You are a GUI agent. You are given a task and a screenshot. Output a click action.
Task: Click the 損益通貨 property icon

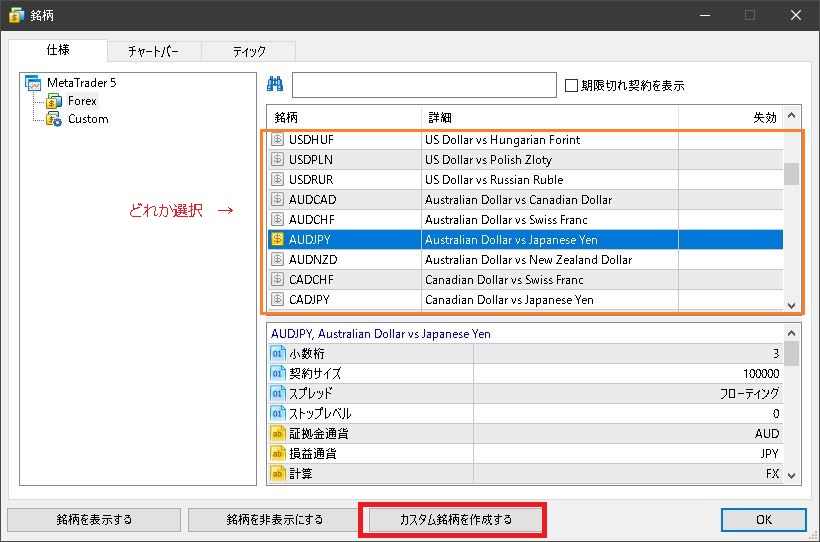point(278,454)
